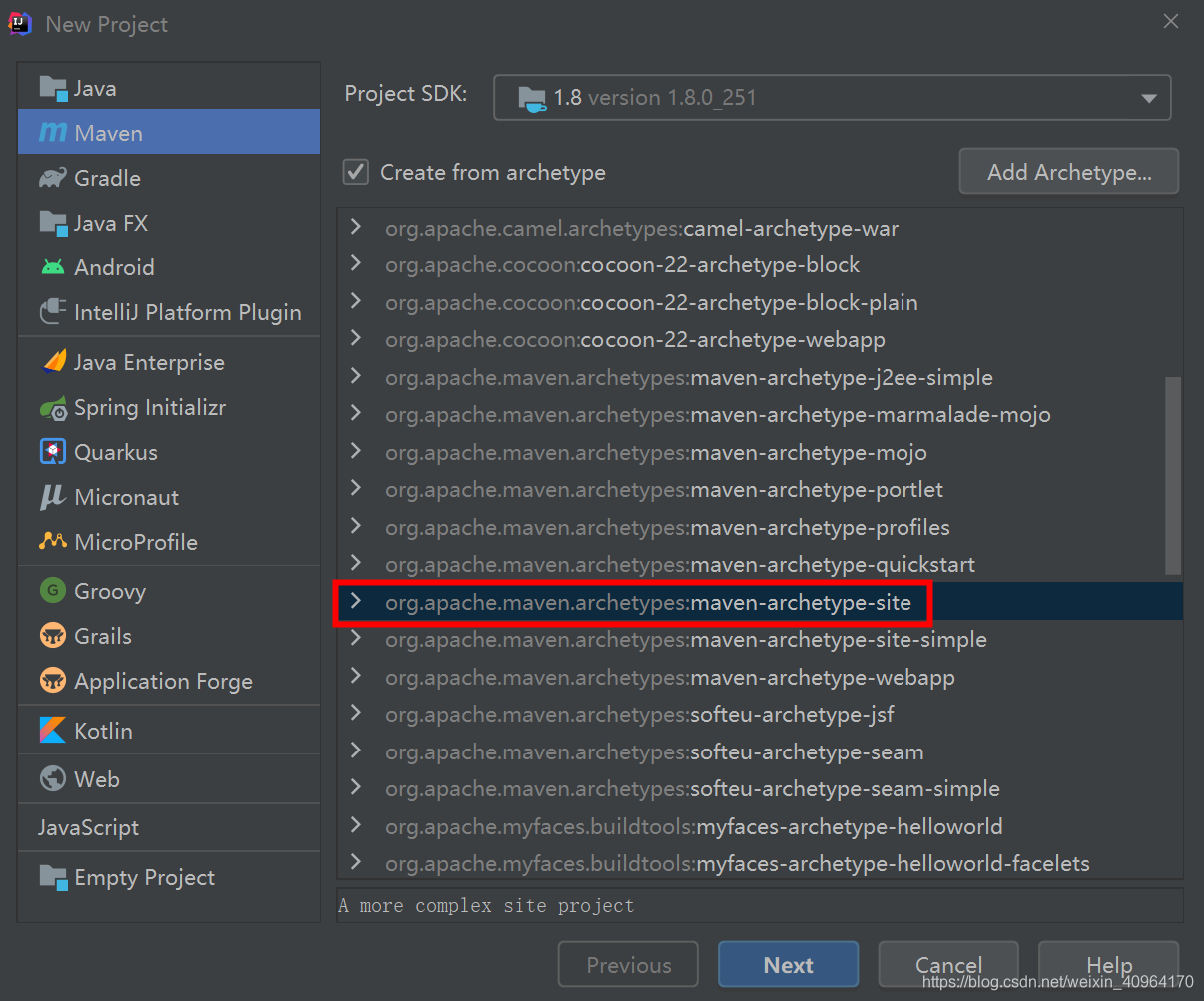1204x1001 pixels.
Task: Click the Web globe icon
Action: (53, 779)
